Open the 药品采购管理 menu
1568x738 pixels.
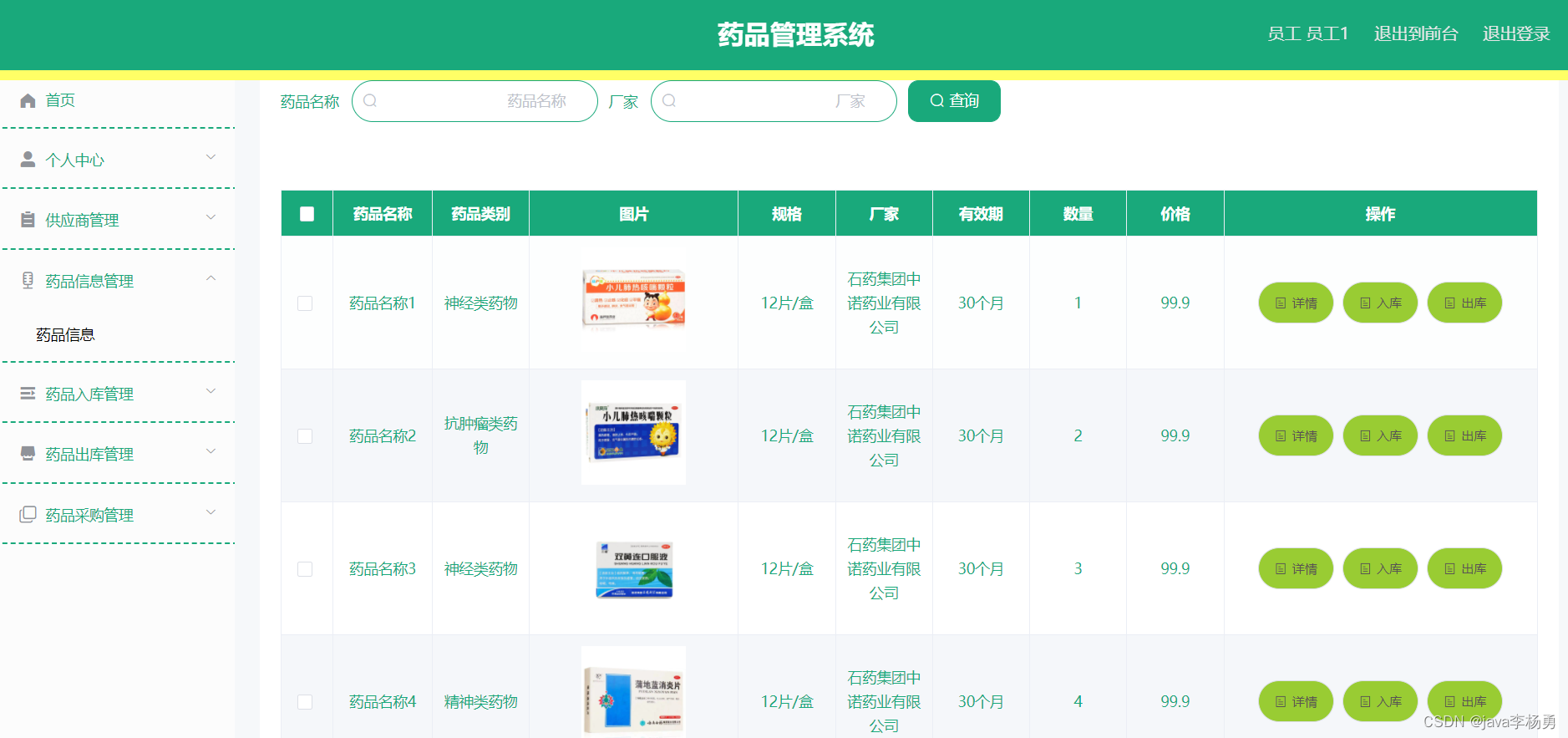(118, 514)
